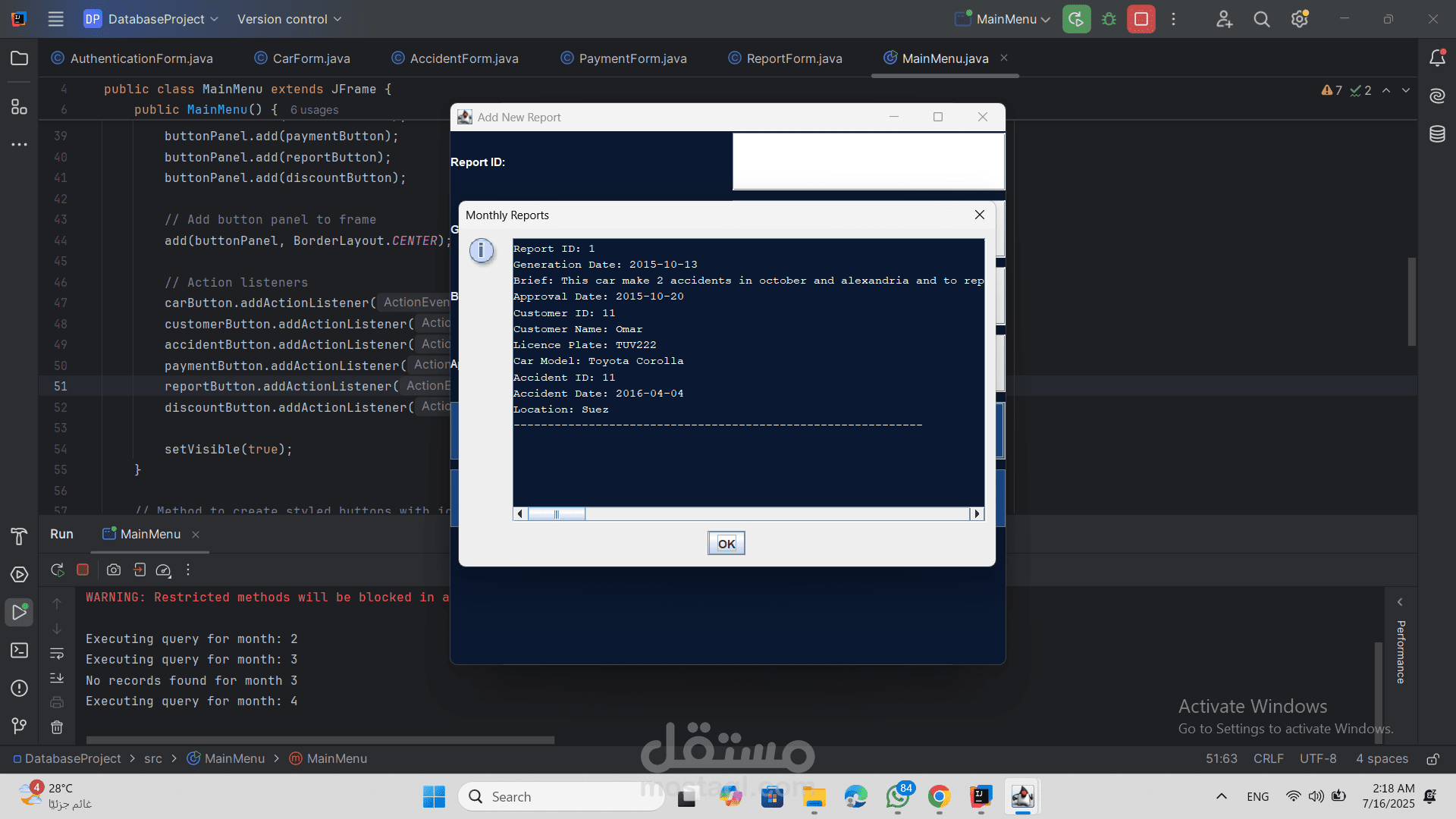1456x819 pixels.
Task: Open the Notifications bell icon
Action: [1437, 58]
